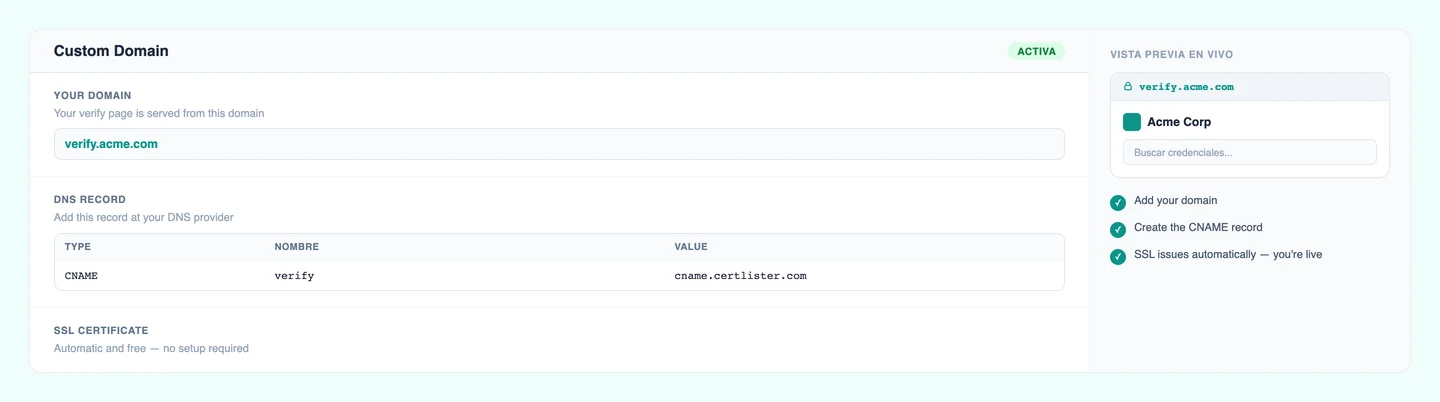Click the SSL CERTIFICATE section label

click(x=101, y=330)
